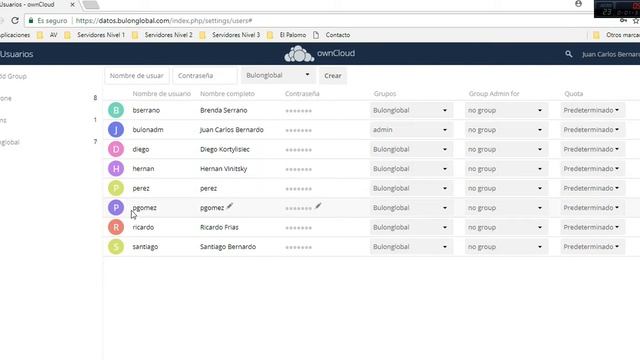The height and width of the screenshot is (360, 640).
Task: Open Otros marcadores bookmark folder
Action: (616, 35)
